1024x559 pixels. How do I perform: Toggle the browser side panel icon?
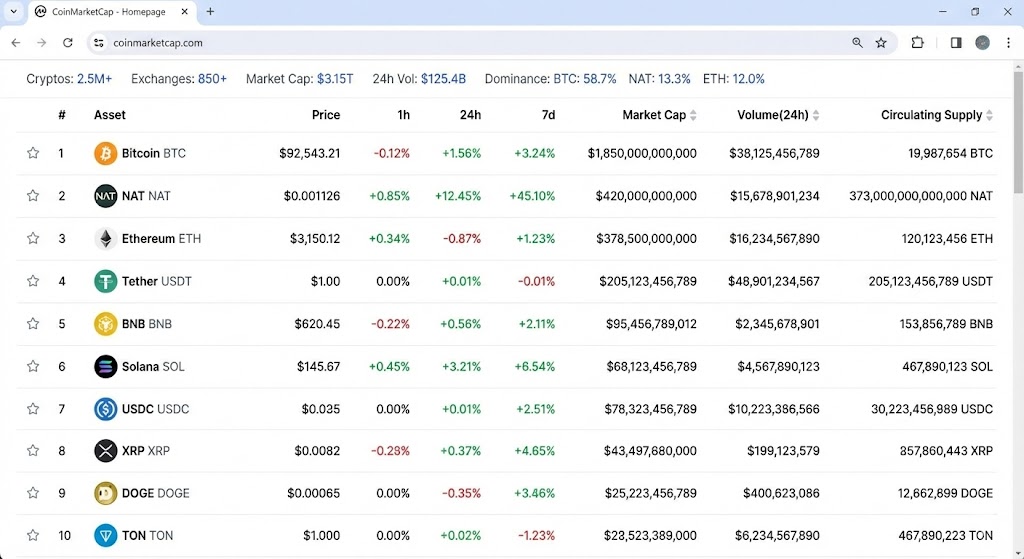tap(956, 42)
